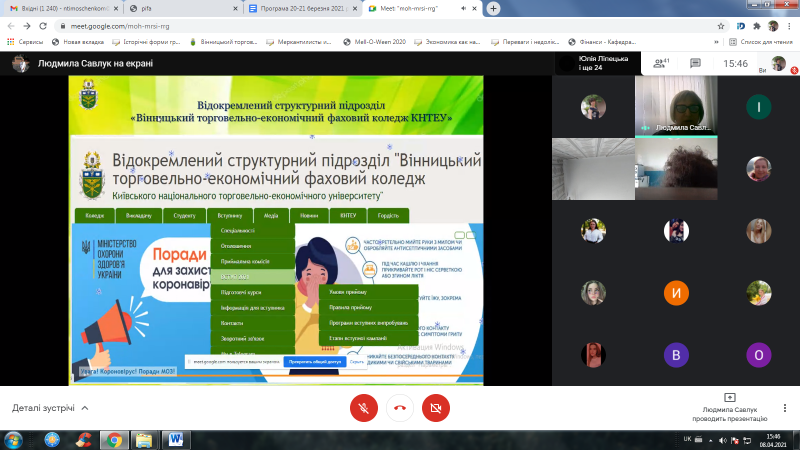Open the participants list icon
Viewport: 800px width, 450px height.
tap(661, 63)
